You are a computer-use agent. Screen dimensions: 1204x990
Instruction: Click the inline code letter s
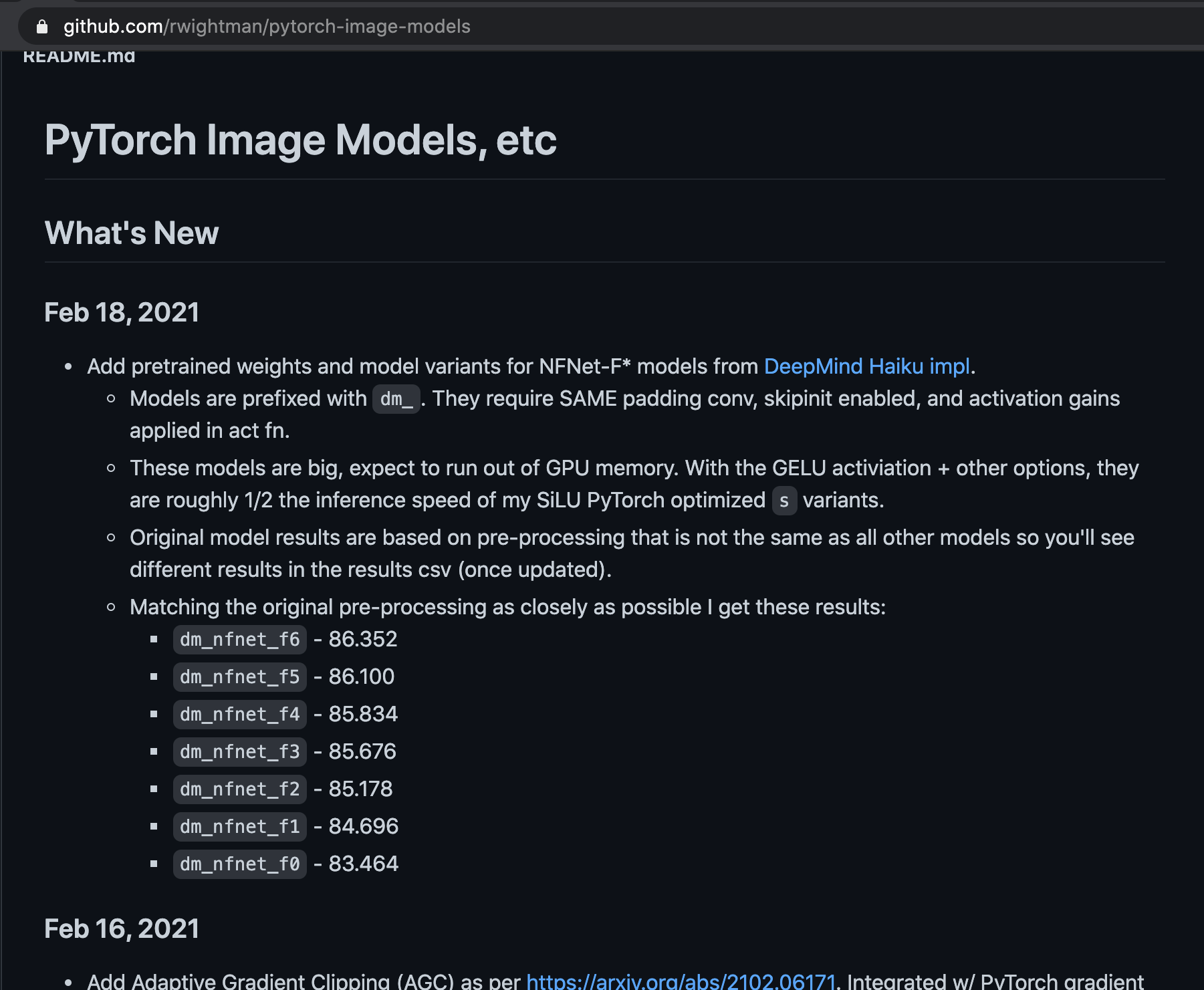[784, 501]
